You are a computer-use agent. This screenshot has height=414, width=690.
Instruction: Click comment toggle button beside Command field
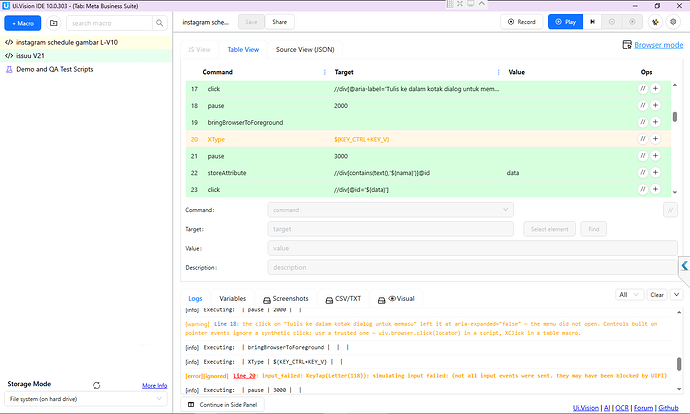click(x=670, y=210)
